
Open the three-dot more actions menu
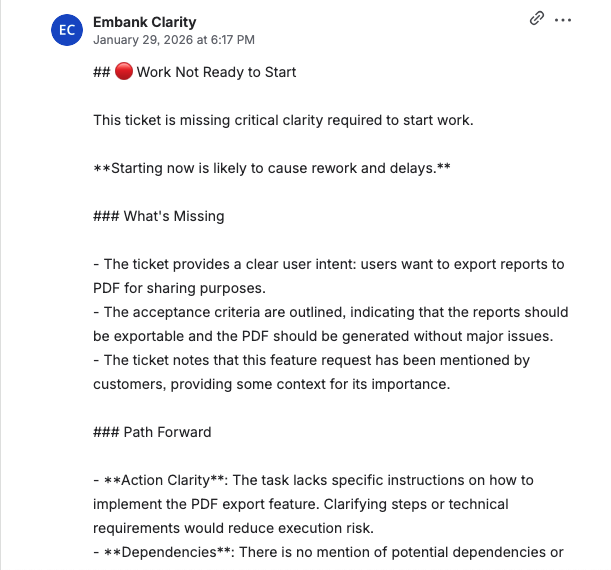563,19
